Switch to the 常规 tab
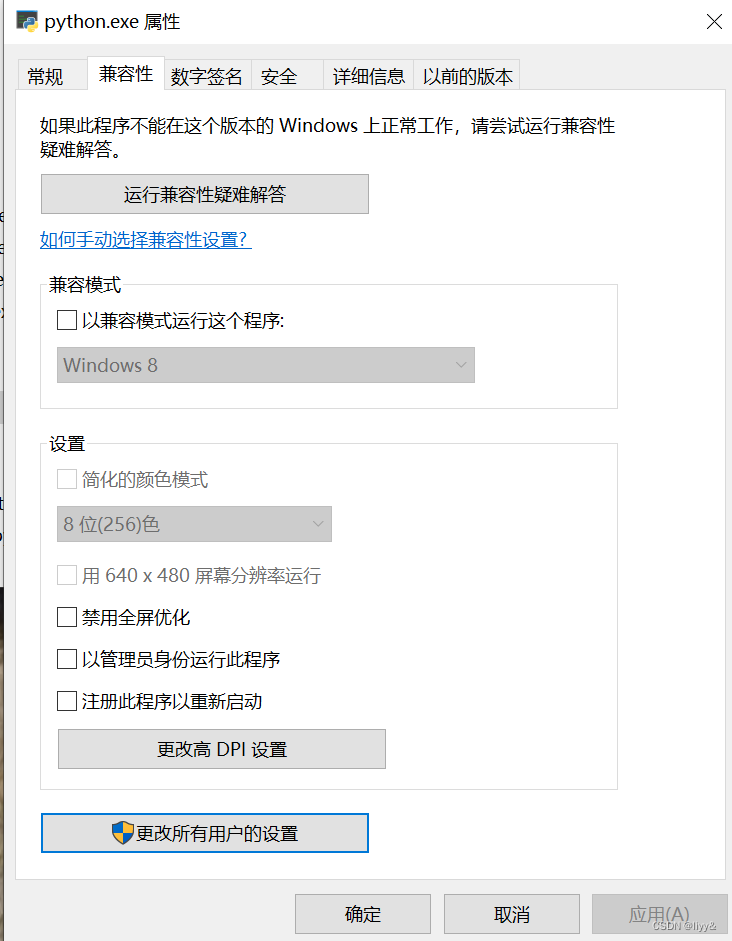The width and height of the screenshot is (732, 941). coord(48,74)
